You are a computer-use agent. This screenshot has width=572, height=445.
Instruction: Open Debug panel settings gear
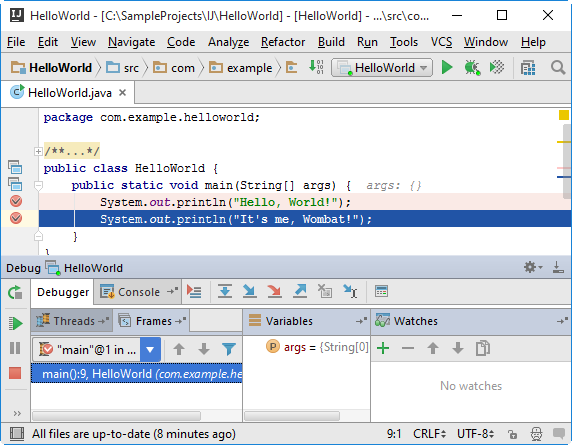tap(533, 267)
